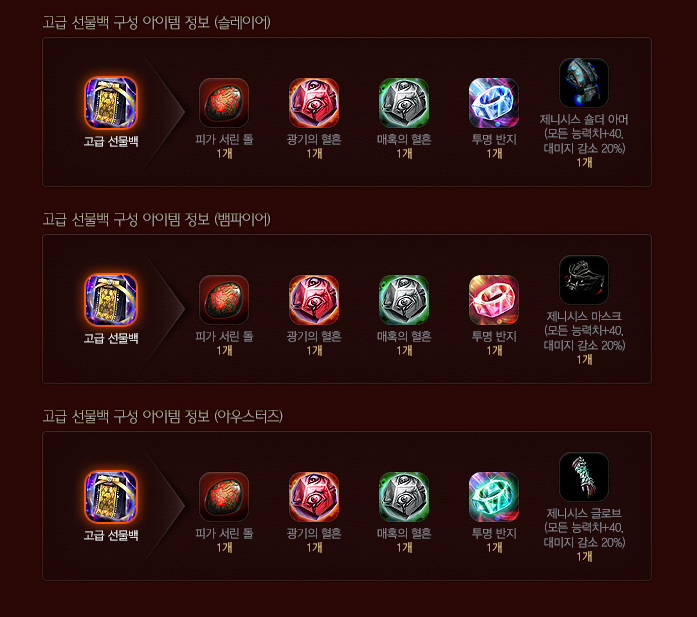The image size is (697, 617).
Task: Click the 피가 서린 돌 icon in the 아우스터즈 row
Action: click(224, 497)
